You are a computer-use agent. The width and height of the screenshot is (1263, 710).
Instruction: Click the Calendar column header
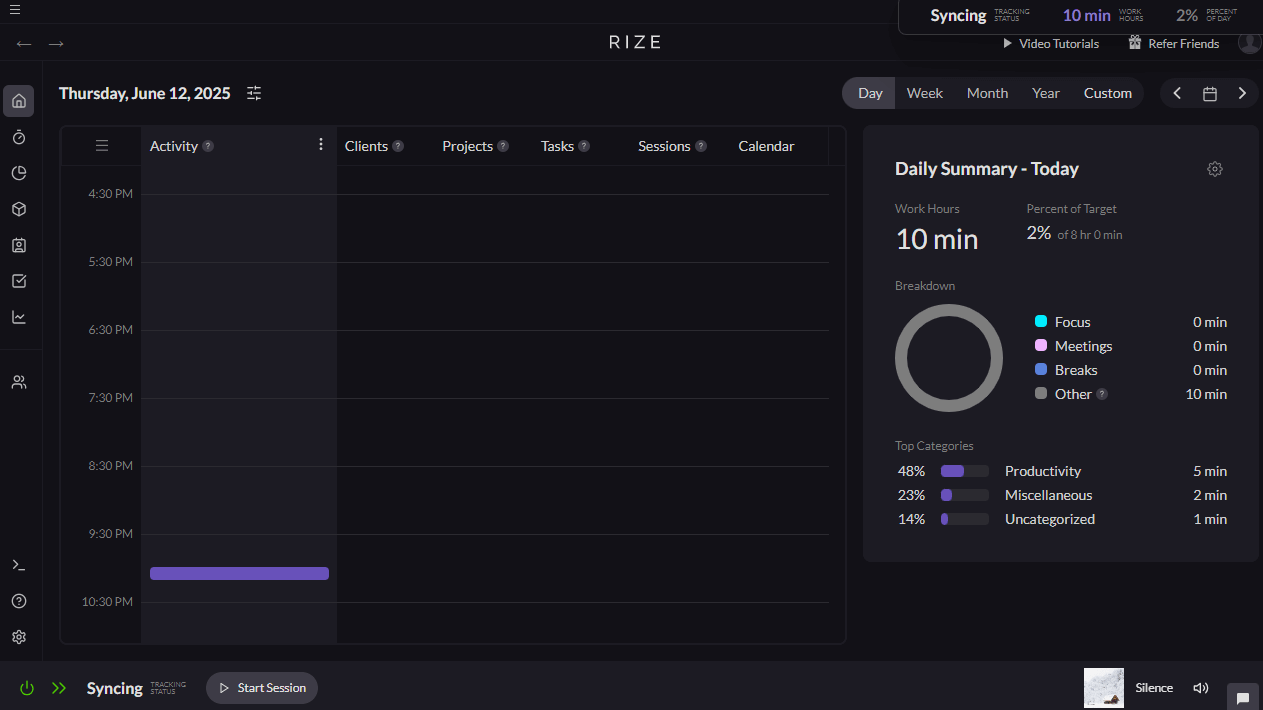click(766, 146)
